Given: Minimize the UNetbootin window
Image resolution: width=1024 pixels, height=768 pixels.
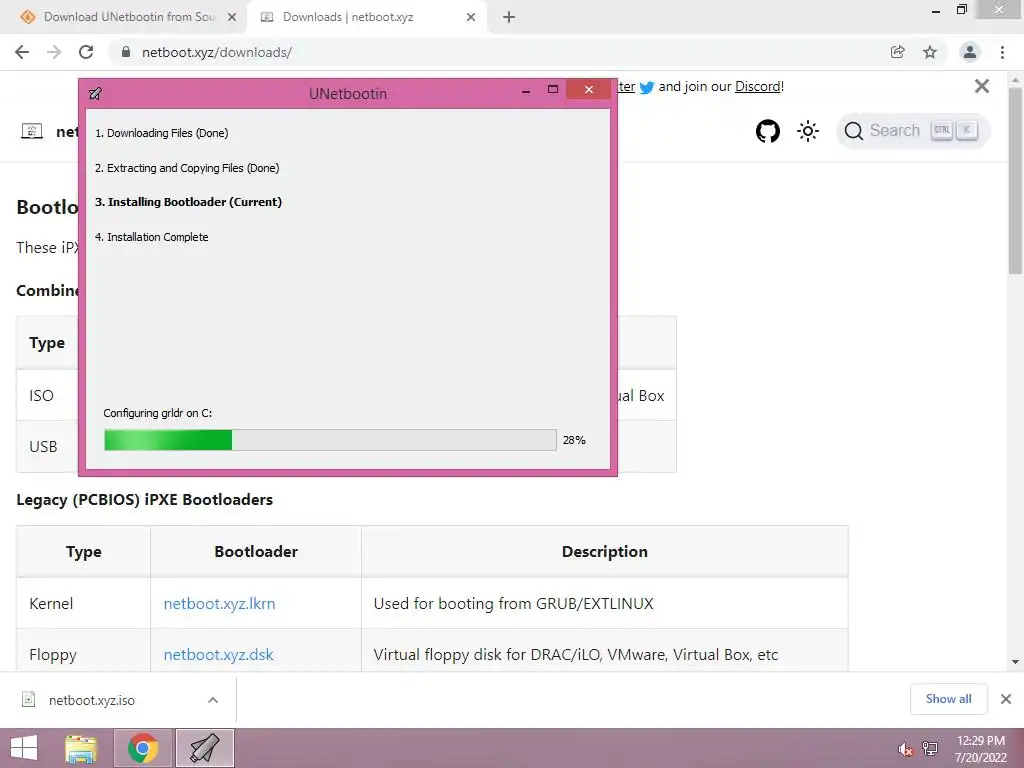Looking at the screenshot, I should click(526, 91).
